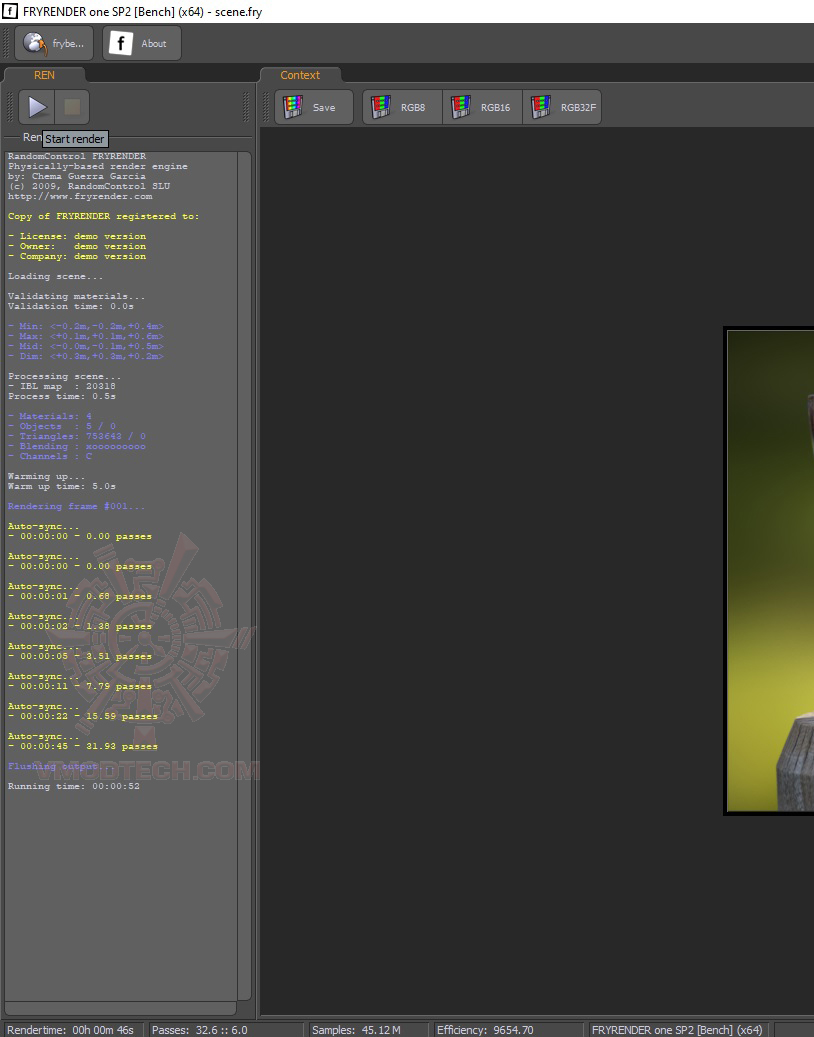Click 'Running time: 00:00:52' log text
Viewport: 814px width, 1037px height.
tap(73, 786)
